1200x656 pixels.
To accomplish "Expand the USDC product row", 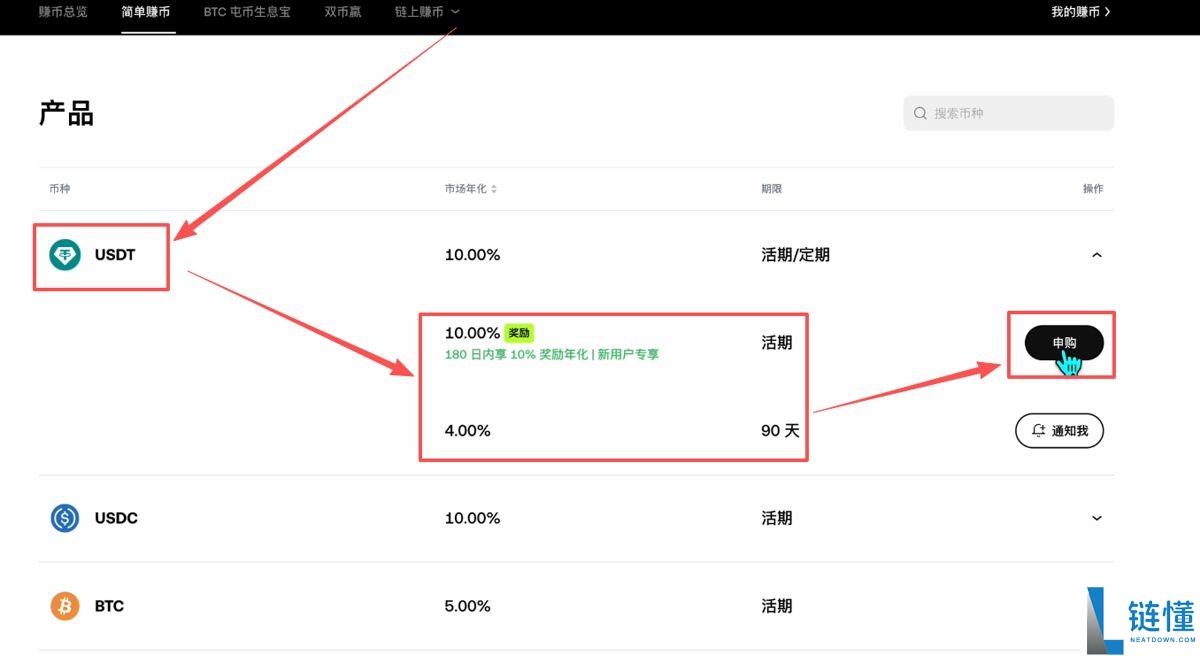I will (1096, 518).
